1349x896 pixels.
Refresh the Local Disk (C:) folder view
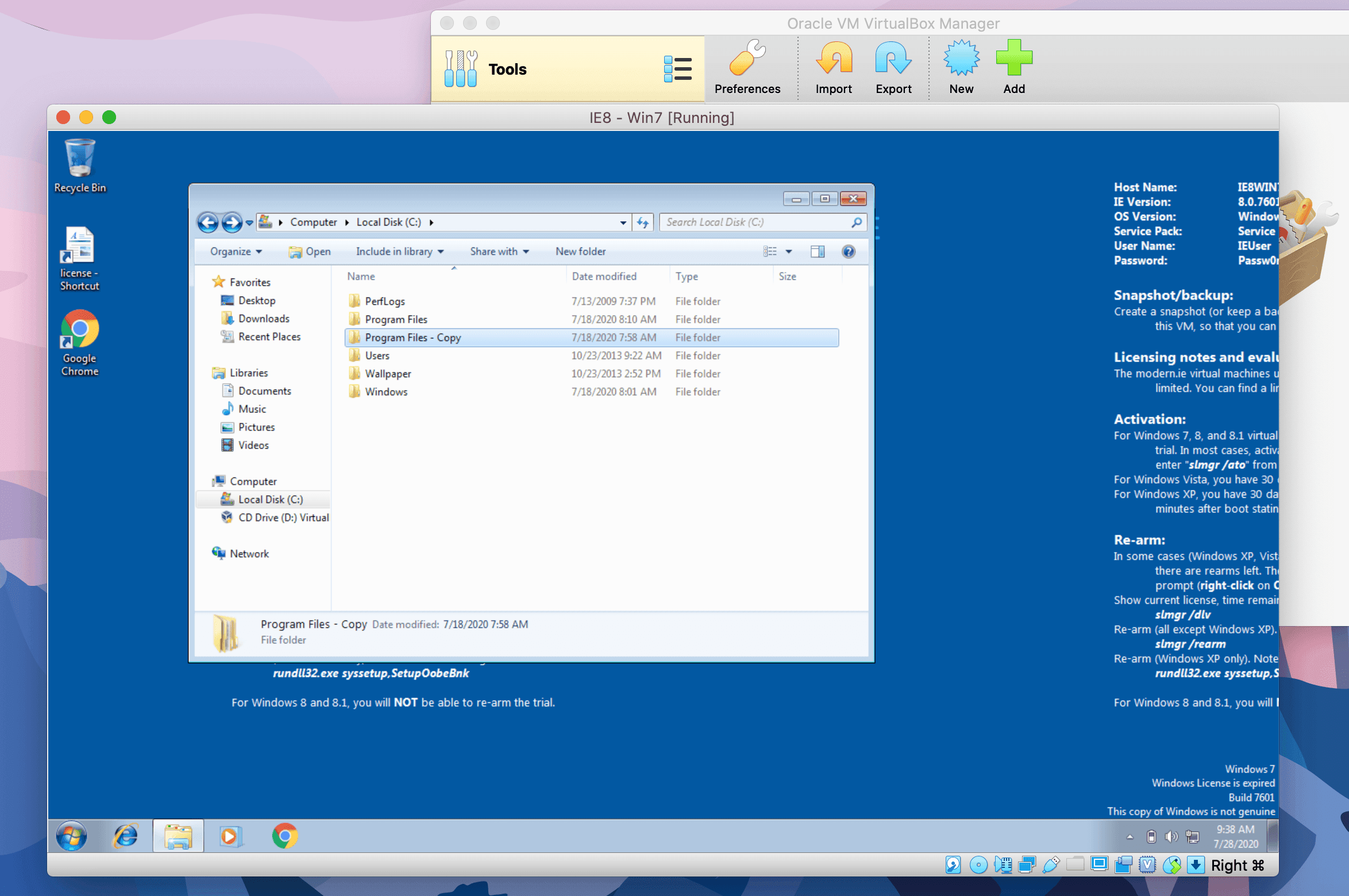point(642,222)
